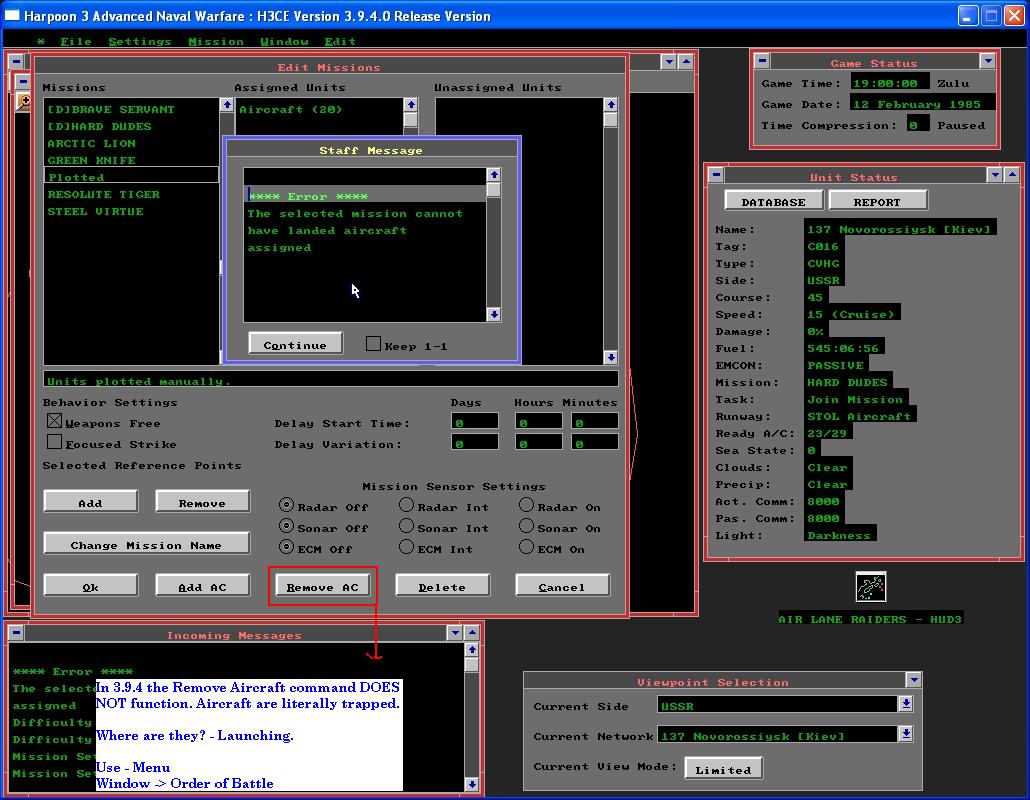Collapse Viewpoint Selection panel arrow
This screenshot has height=800, width=1030.
tap(914, 679)
